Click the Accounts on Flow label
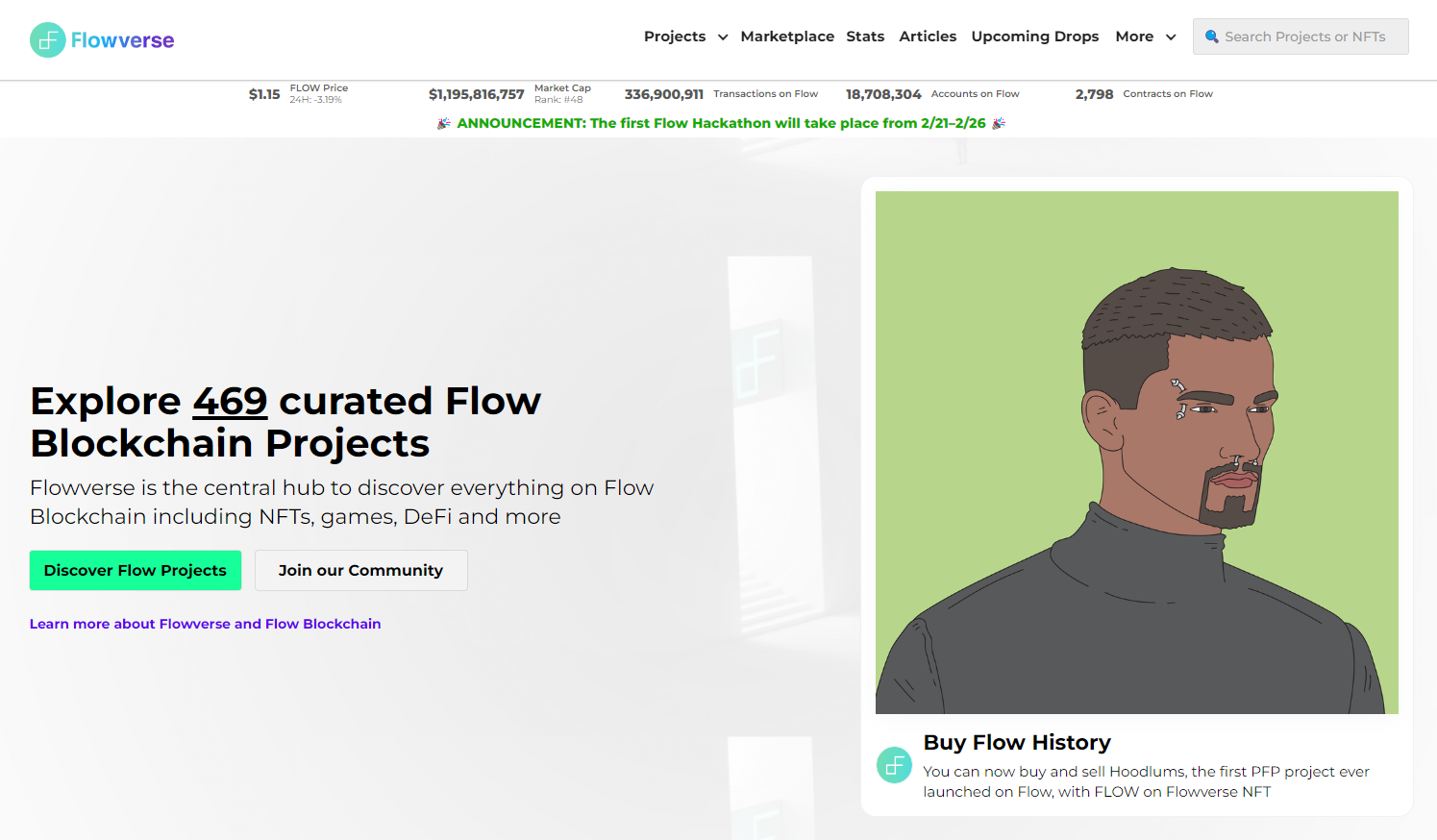 point(976,94)
